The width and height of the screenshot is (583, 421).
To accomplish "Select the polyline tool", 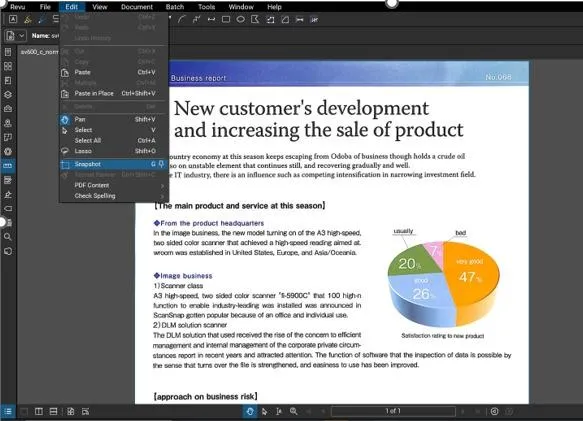I will point(196,20).
